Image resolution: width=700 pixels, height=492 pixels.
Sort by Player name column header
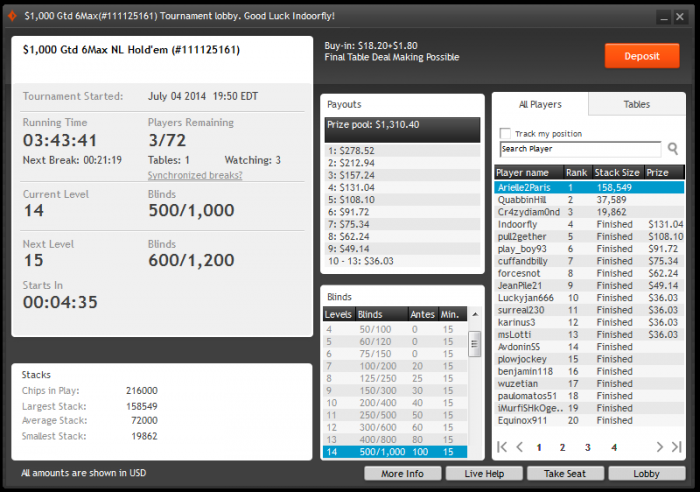529,172
